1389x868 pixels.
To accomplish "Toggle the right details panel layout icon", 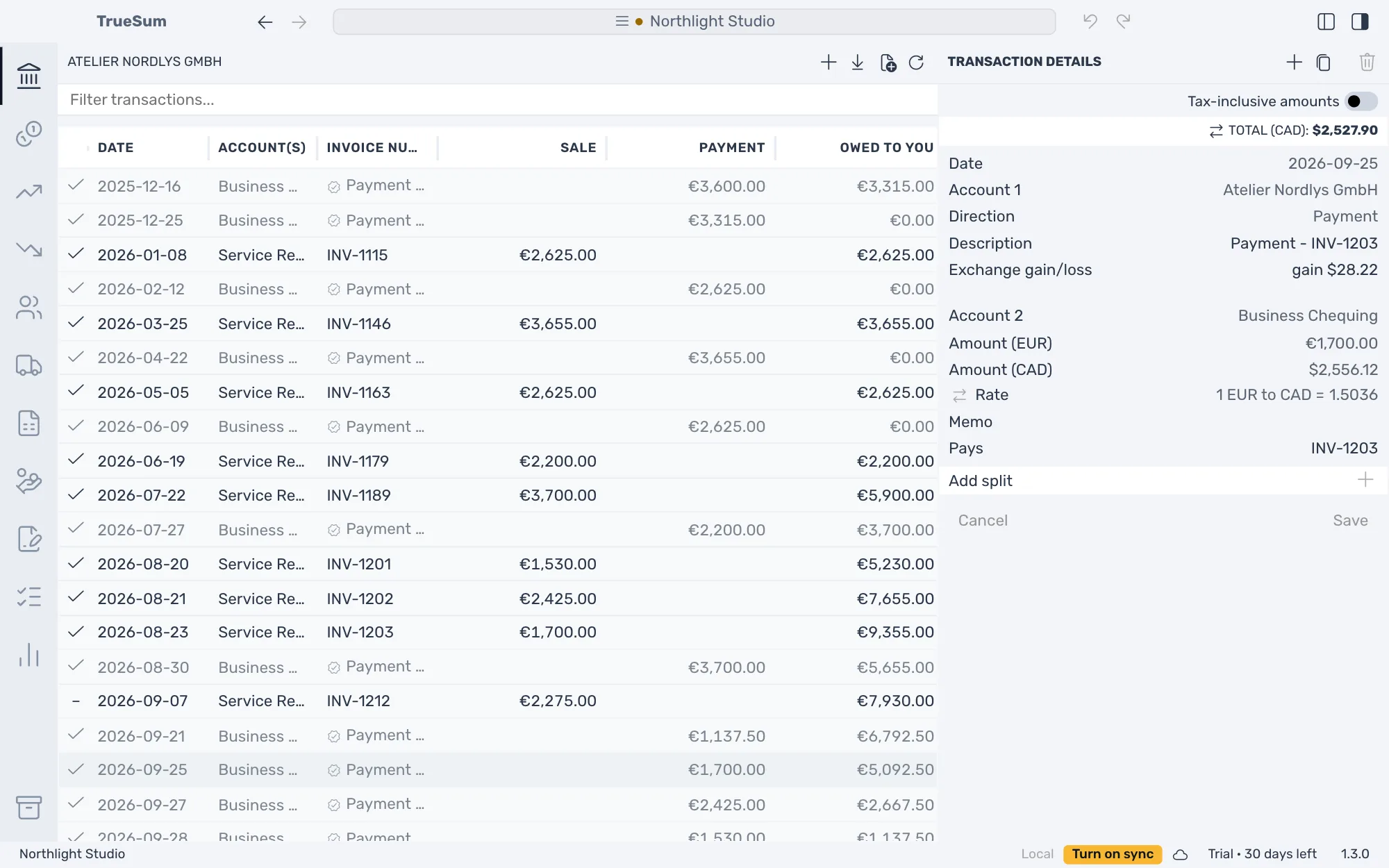I will (x=1360, y=22).
